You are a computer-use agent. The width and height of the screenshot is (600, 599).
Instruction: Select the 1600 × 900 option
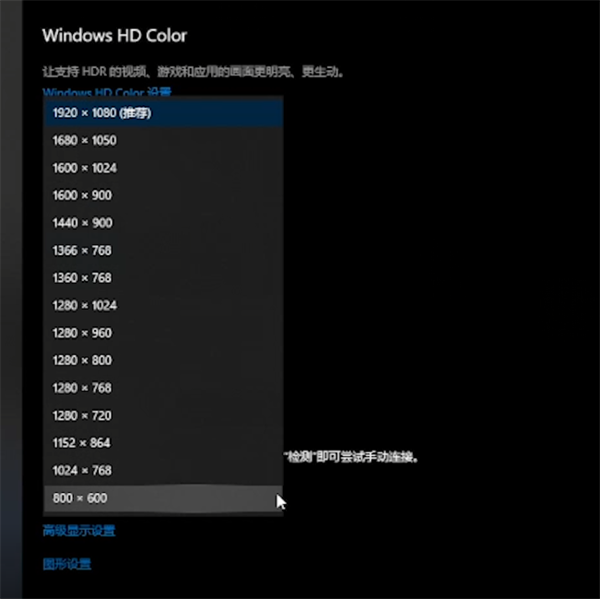pyautogui.click(x=163, y=196)
